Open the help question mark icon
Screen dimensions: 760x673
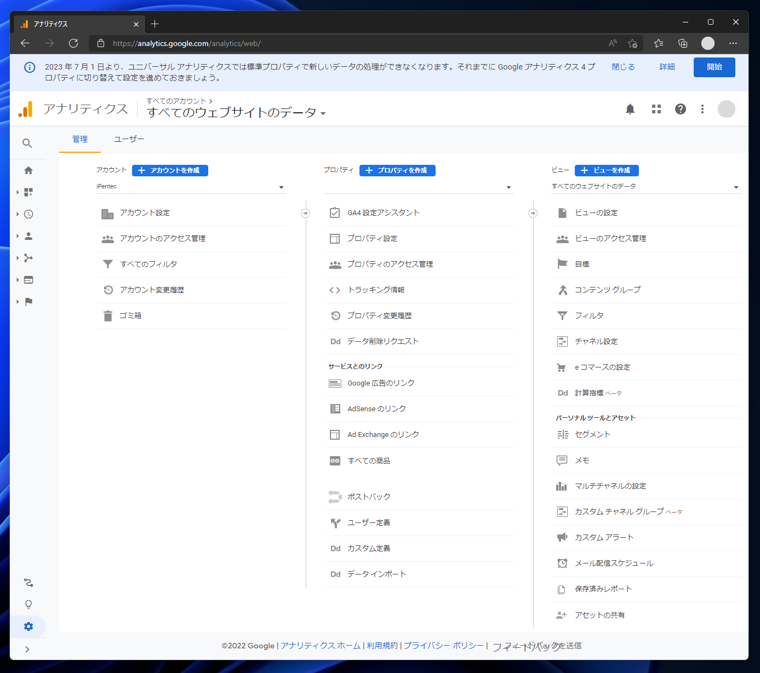pyautogui.click(x=681, y=110)
